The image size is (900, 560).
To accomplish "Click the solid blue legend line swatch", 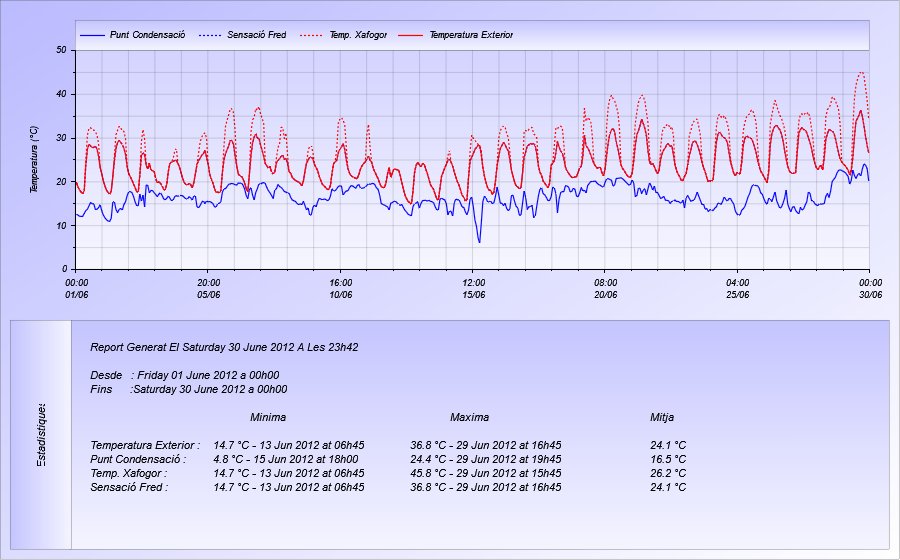I will pos(91,35).
